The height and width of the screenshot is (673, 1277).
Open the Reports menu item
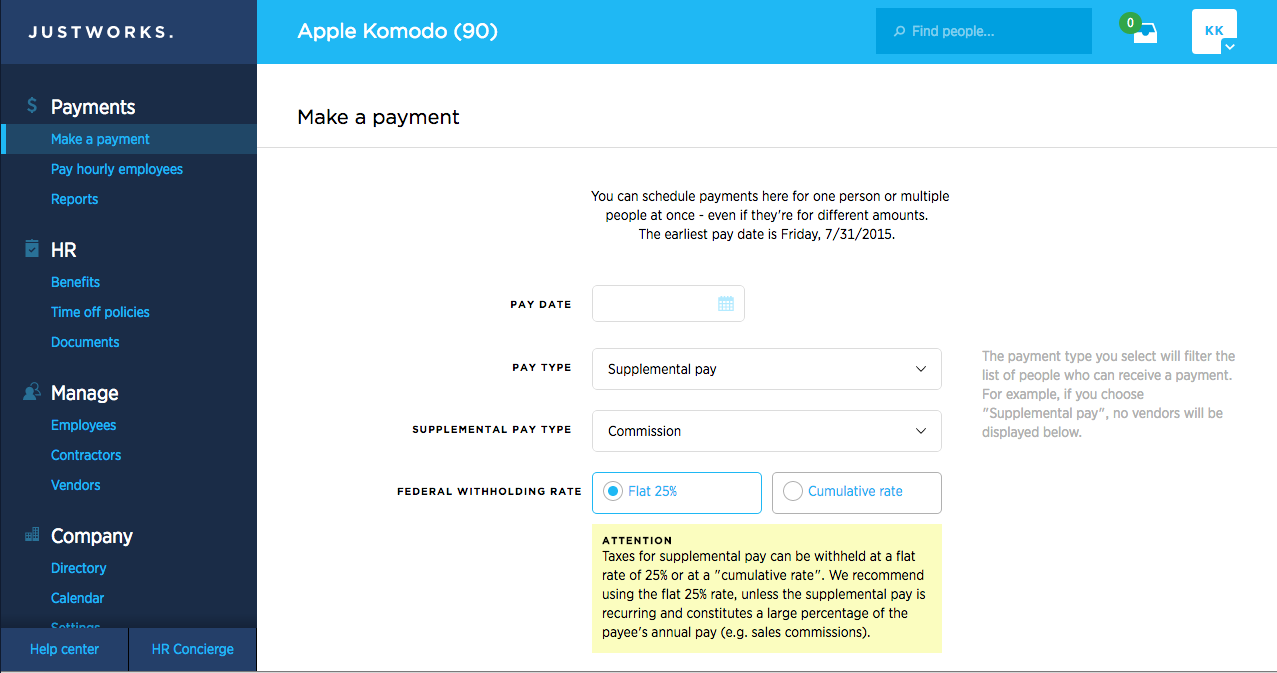[x=75, y=199]
